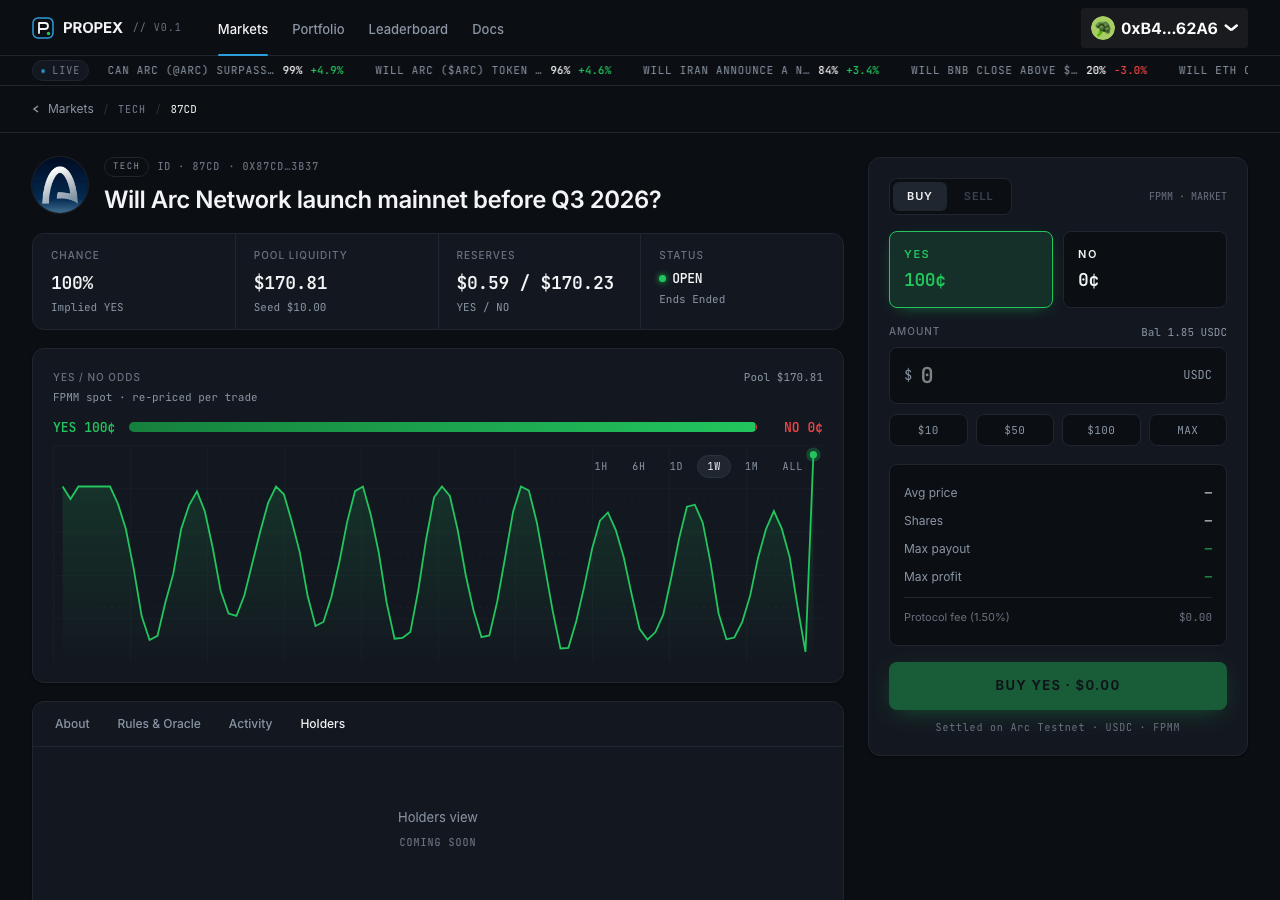The height and width of the screenshot is (900, 1280).
Task: Set amount to $100
Action: (1101, 430)
